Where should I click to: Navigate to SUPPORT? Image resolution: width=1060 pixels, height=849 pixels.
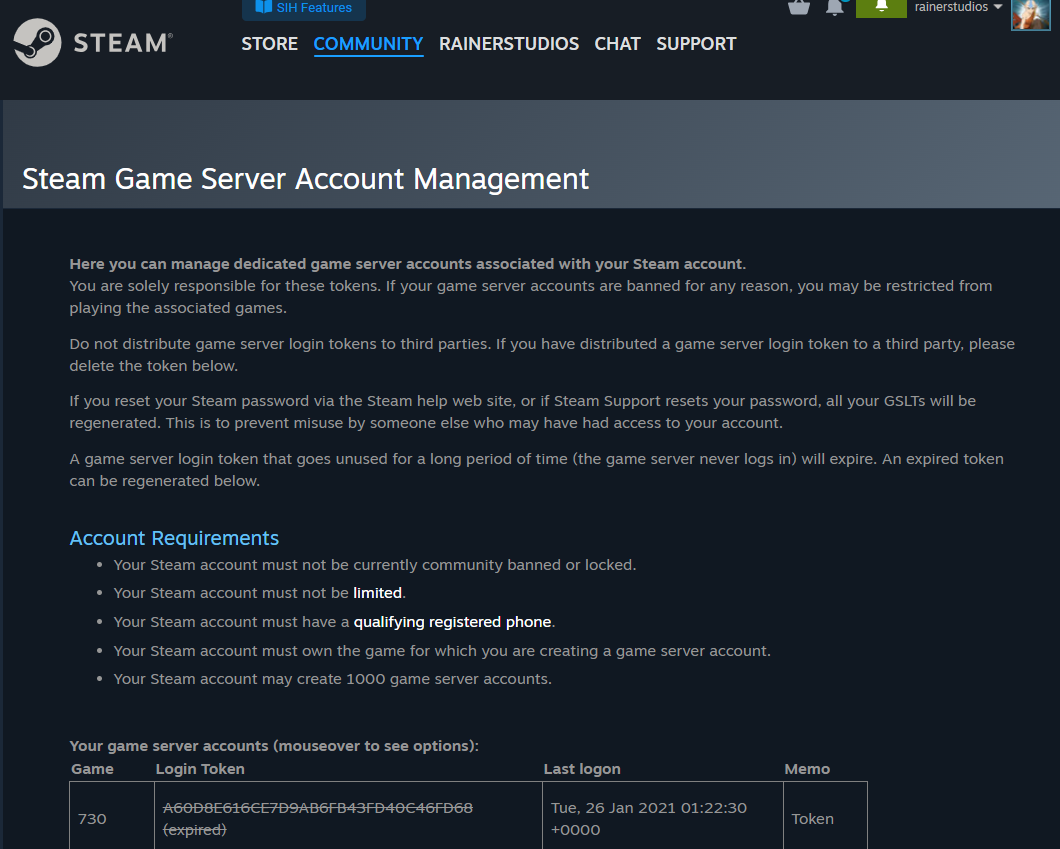tap(696, 44)
